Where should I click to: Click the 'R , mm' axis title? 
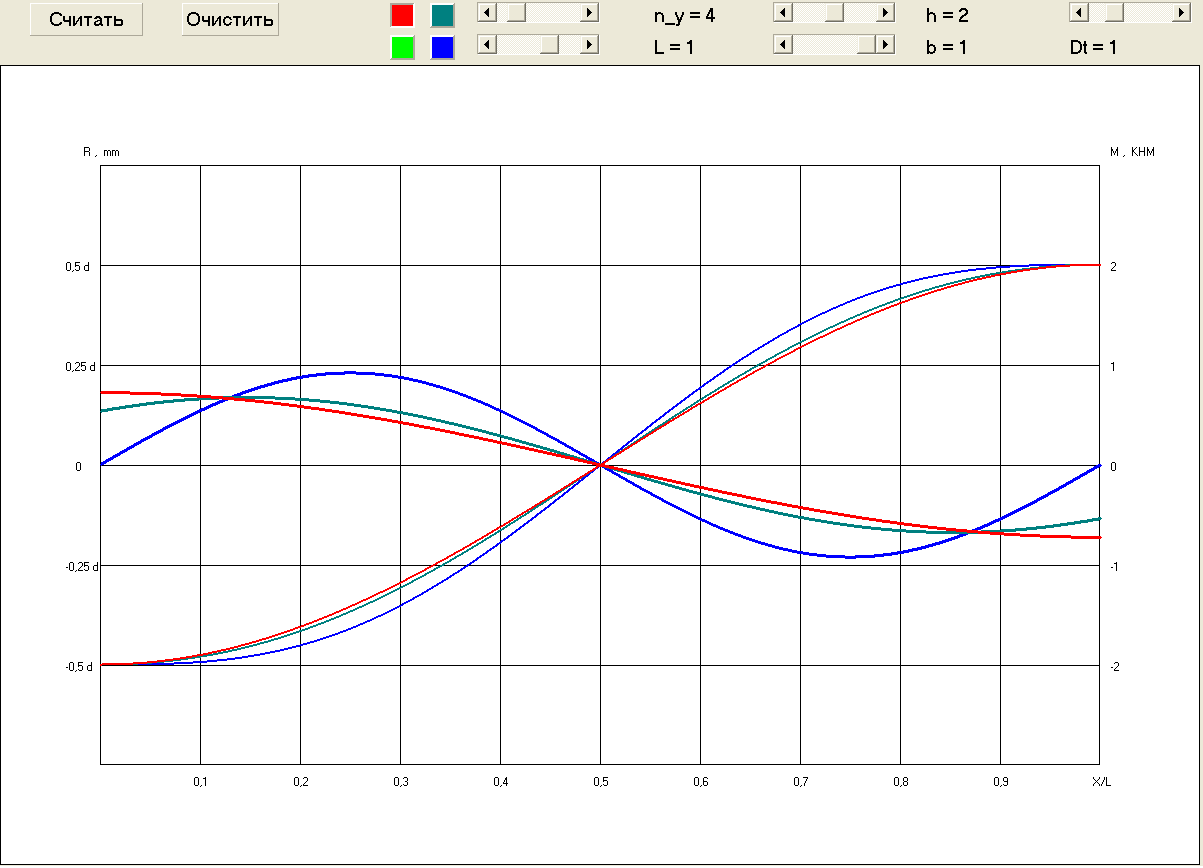point(100,152)
